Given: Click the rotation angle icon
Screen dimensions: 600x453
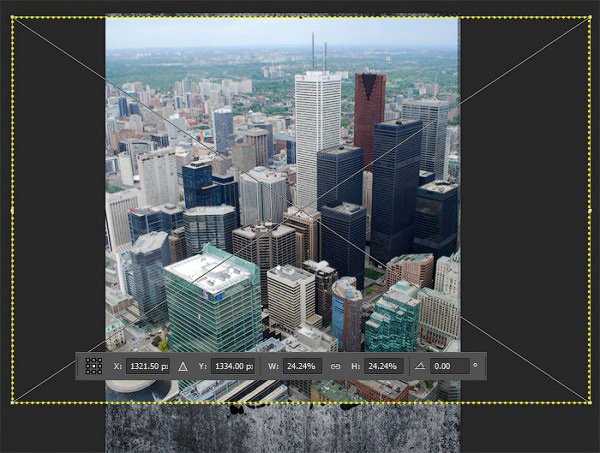Looking at the screenshot, I should coord(420,366).
